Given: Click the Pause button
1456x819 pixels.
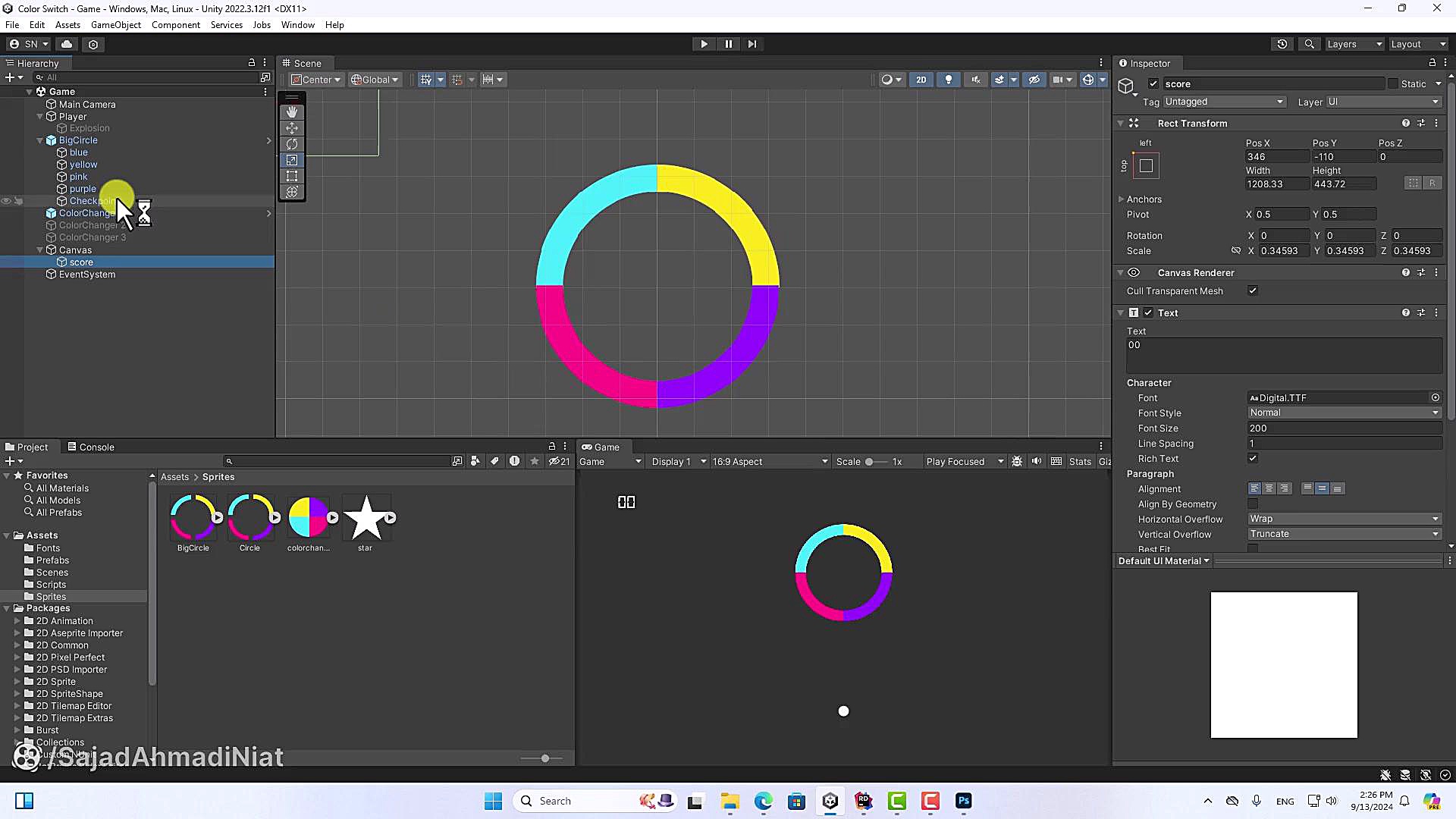Looking at the screenshot, I should pyautogui.click(x=728, y=44).
